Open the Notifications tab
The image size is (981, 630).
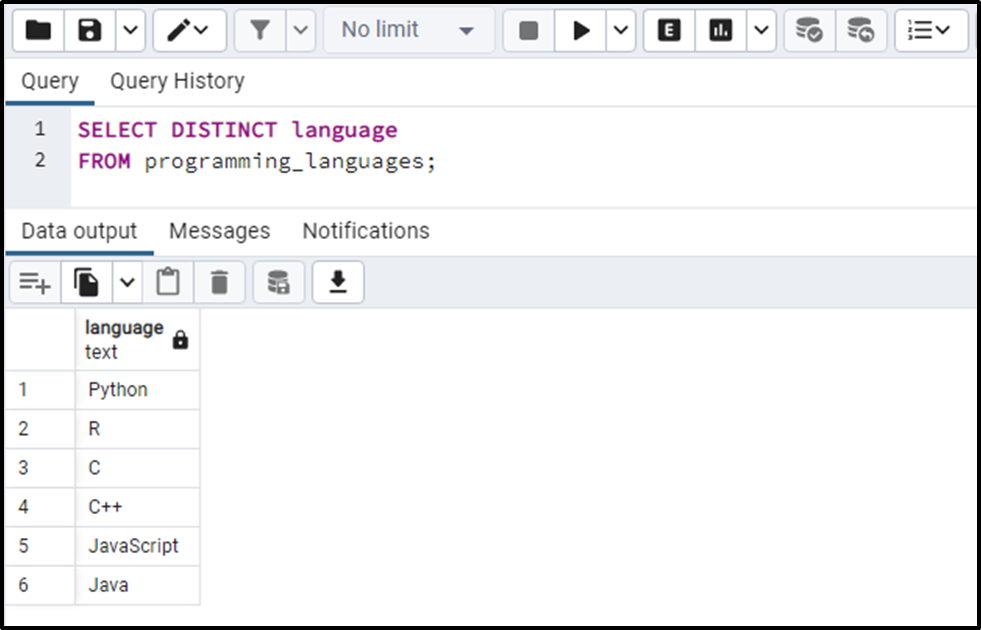(x=366, y=231)
